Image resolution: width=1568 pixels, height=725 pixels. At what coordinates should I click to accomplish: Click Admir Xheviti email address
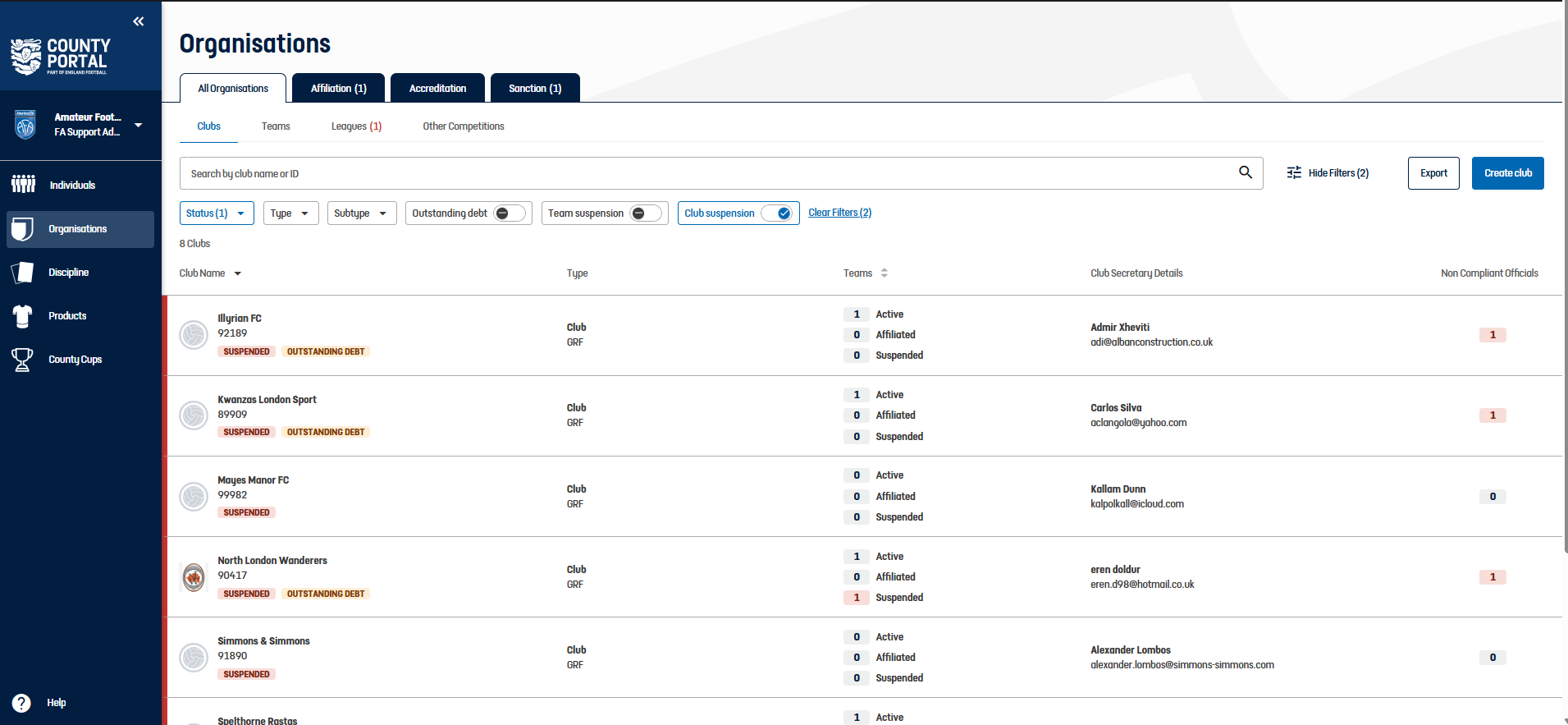point(1151,342)
